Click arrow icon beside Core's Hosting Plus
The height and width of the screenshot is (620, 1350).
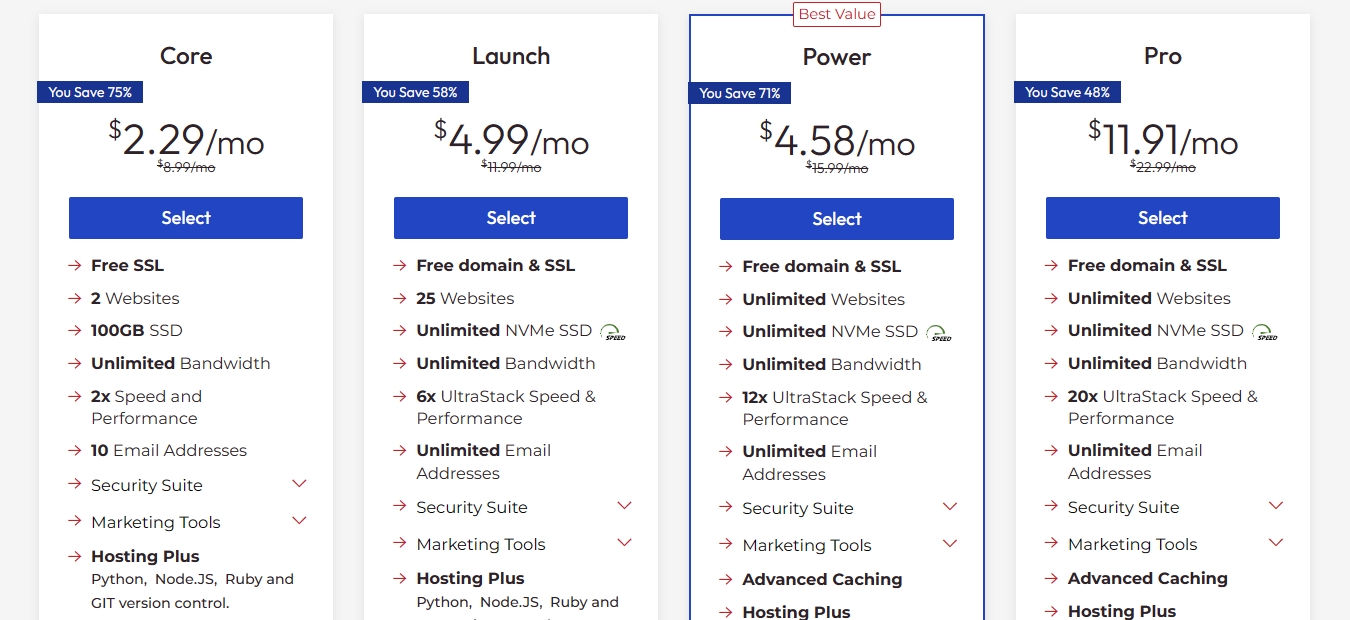tap(75, 556)
